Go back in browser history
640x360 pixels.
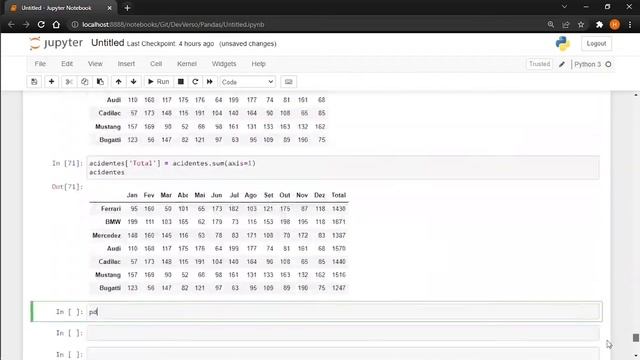(11, 24)
